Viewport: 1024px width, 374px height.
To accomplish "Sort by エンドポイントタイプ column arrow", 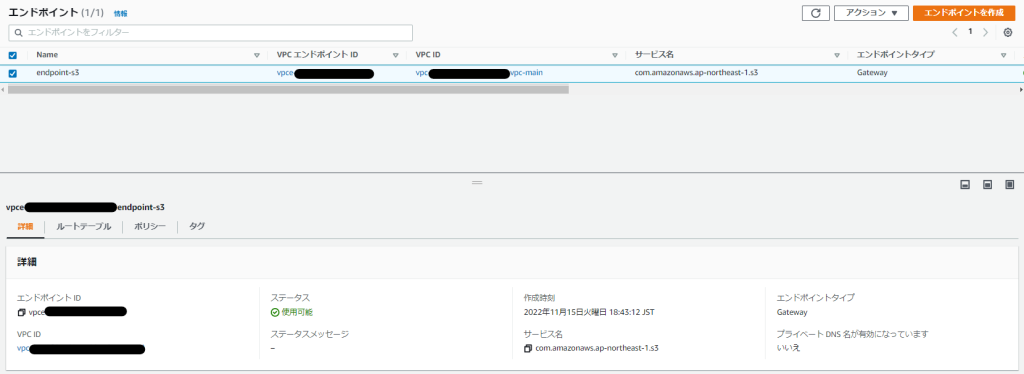I will pyautogui.click(x=1003, y=55).
